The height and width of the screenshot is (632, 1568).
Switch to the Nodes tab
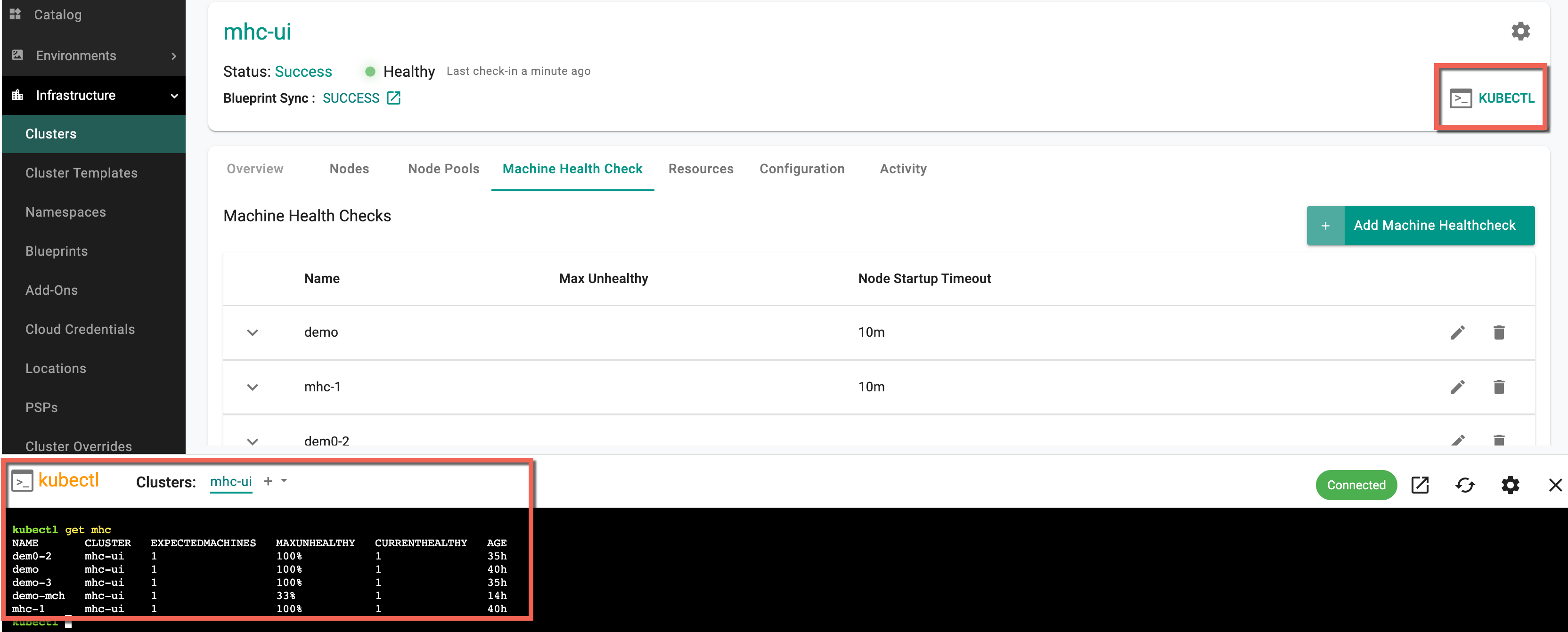click(350, 169)
